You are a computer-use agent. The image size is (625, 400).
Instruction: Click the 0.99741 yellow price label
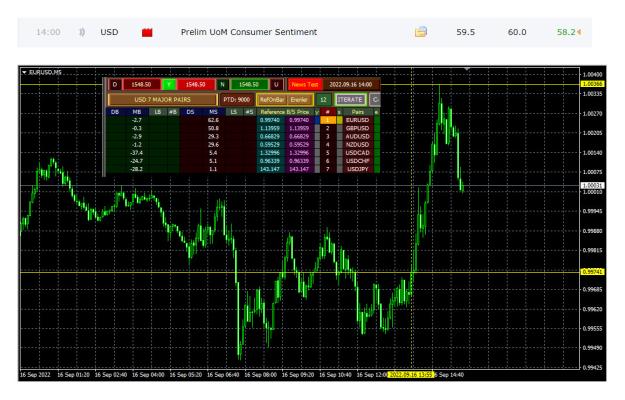pos(593,272)
